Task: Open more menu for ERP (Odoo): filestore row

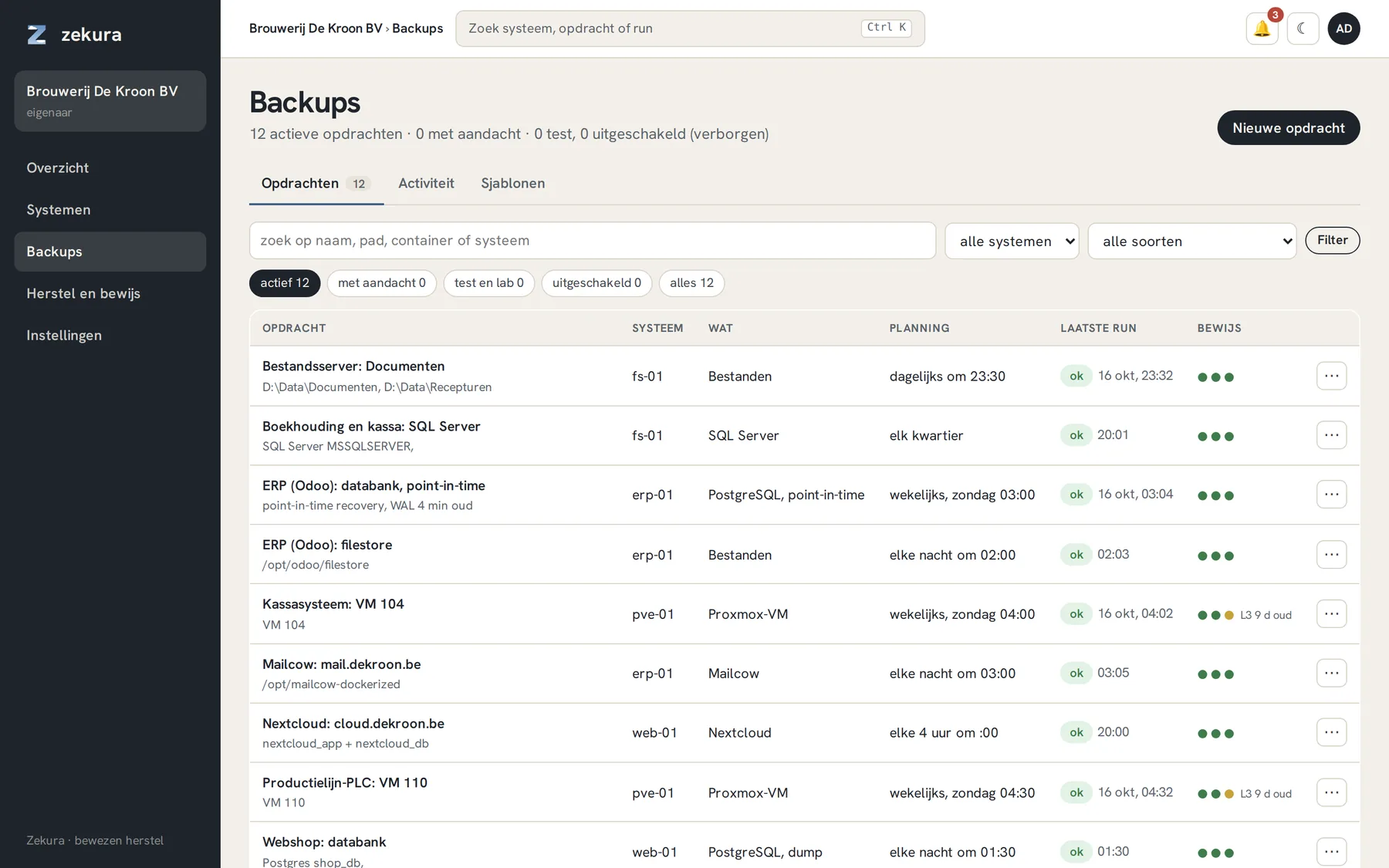Action: (x=1331, y=554)
